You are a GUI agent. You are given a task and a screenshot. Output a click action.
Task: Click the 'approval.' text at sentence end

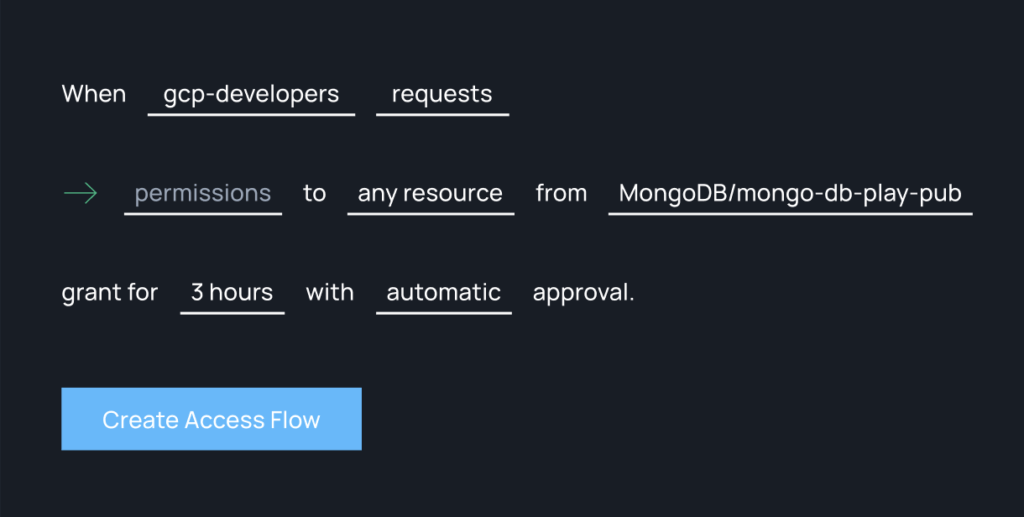point(583,292)
